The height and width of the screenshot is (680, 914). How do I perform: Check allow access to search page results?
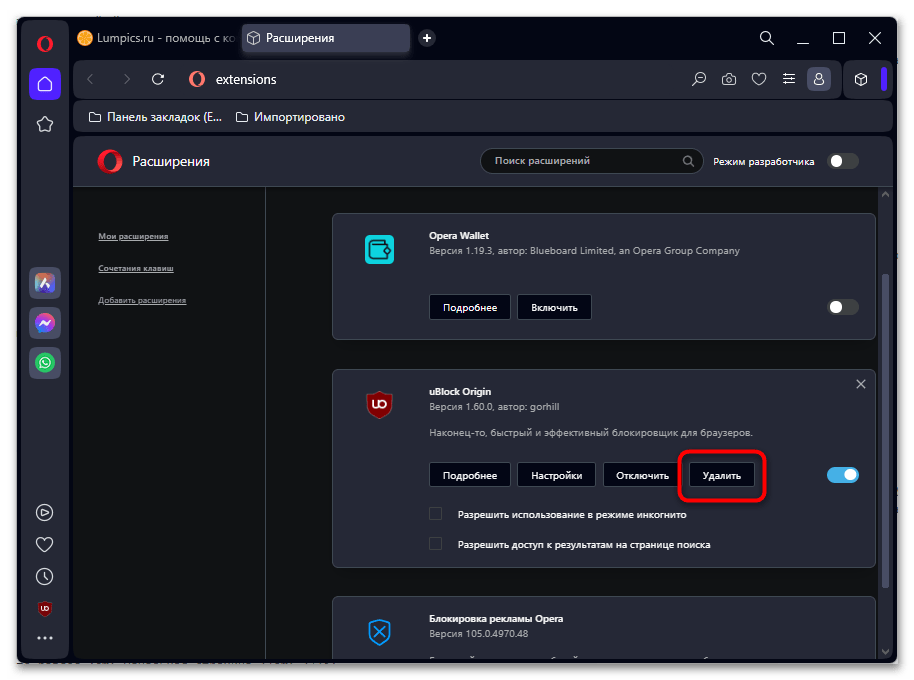(x=435, y=544)
